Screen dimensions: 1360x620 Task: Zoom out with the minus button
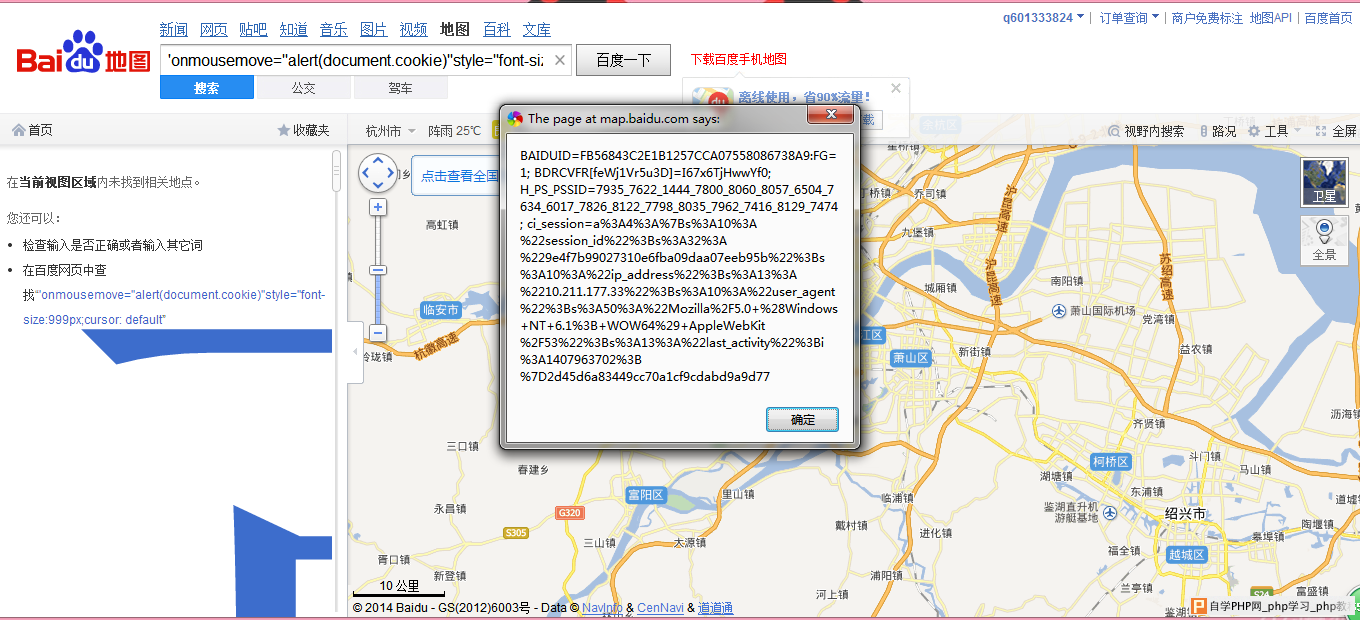378,332
